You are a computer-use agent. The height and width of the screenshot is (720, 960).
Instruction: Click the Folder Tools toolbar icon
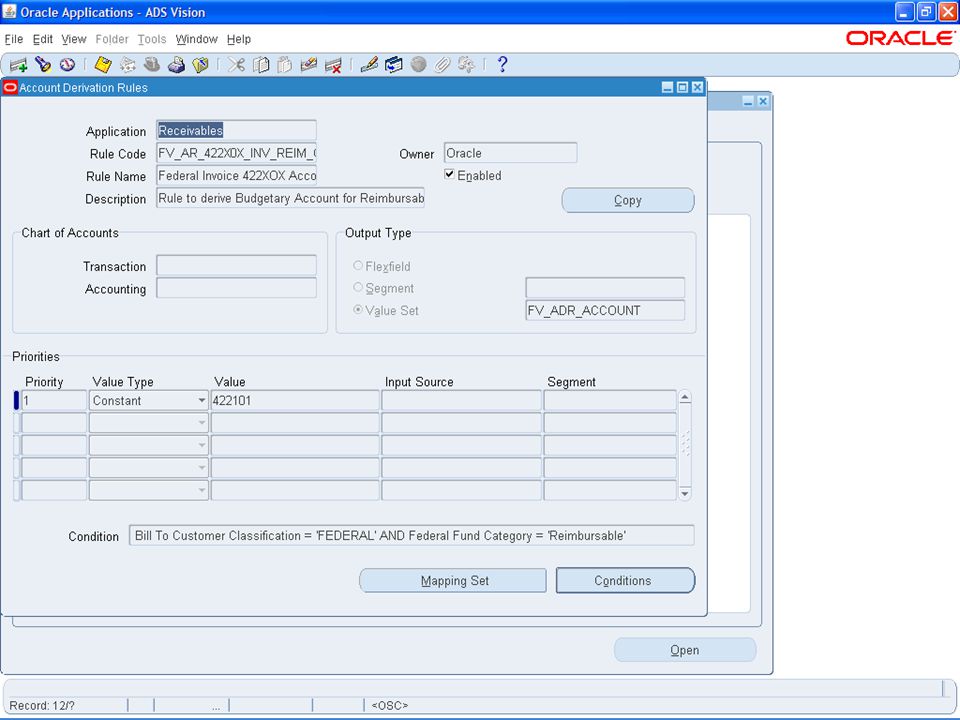[467, 64]
